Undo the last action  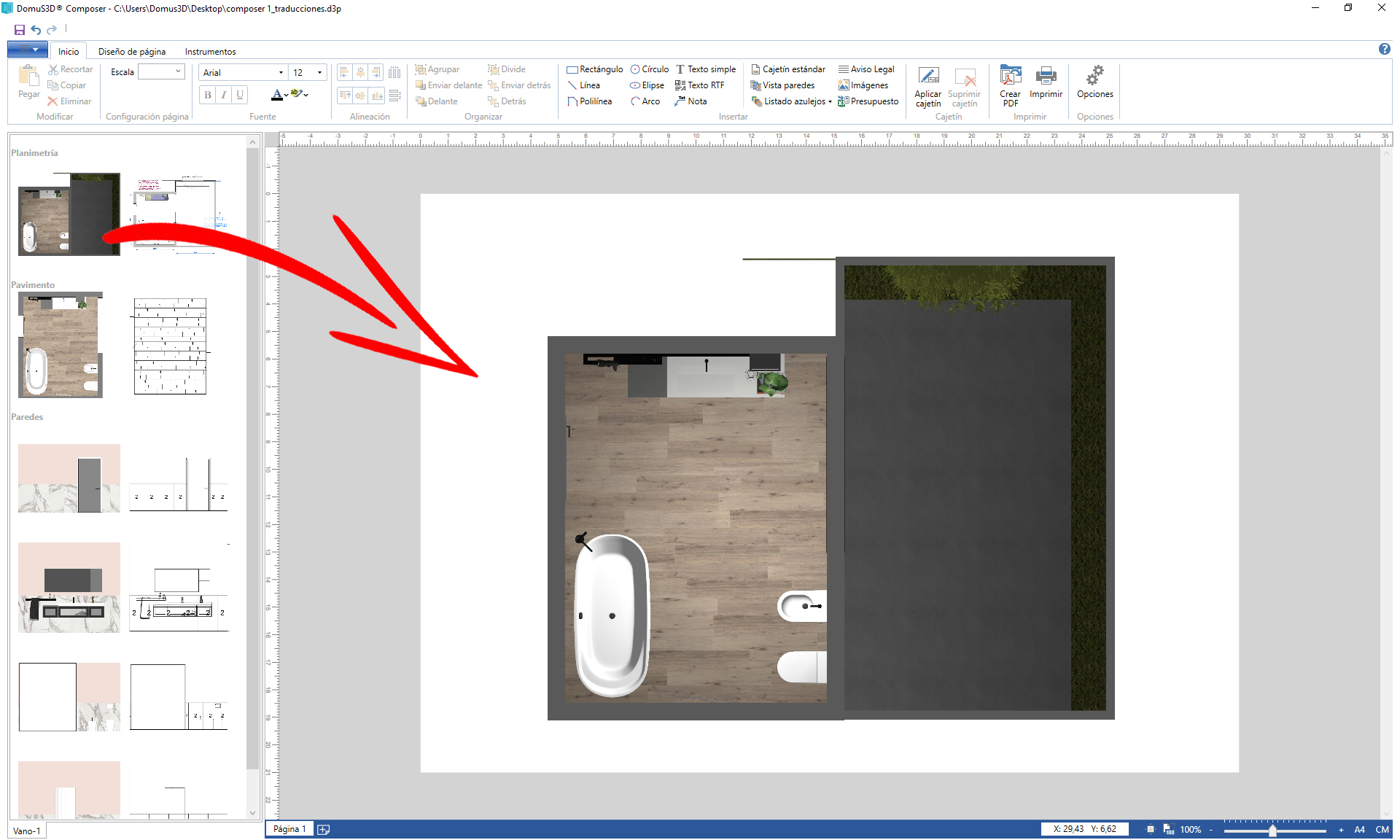[36, 30]
